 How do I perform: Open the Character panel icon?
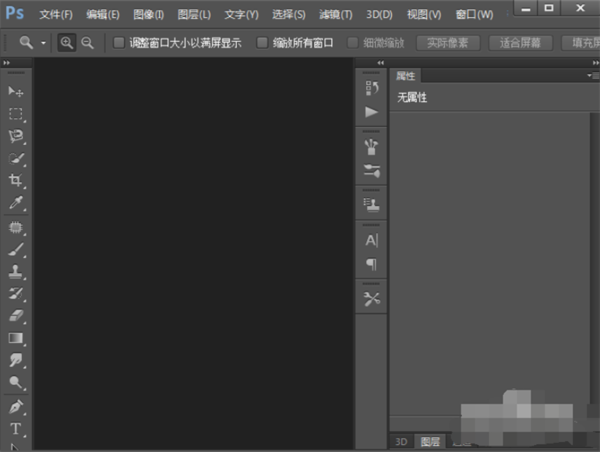(372, 240)
